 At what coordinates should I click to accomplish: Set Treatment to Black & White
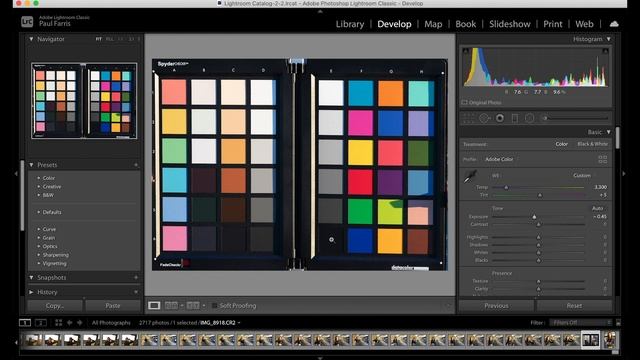(592, 144)
